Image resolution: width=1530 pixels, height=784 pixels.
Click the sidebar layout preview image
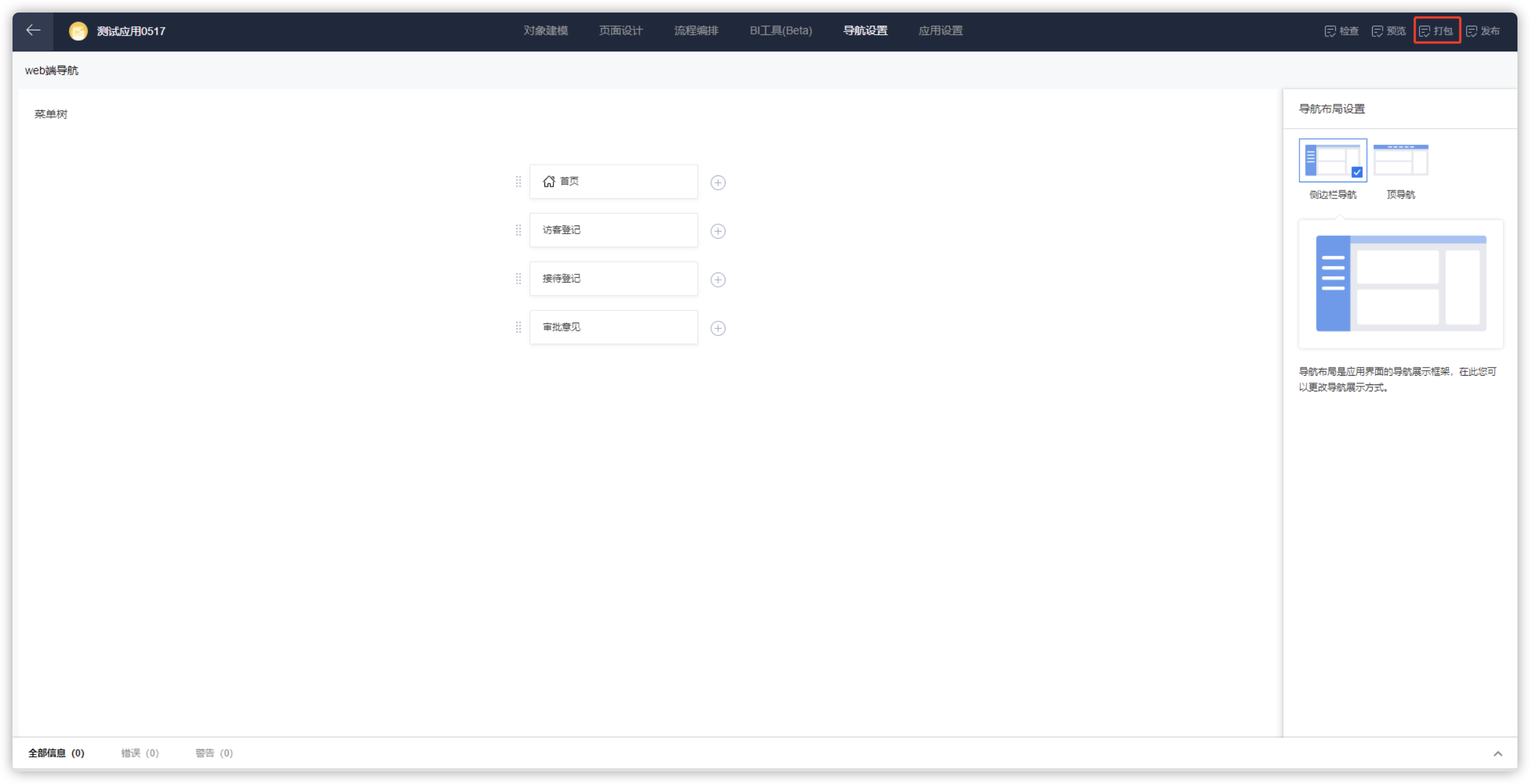(1401, 284)
